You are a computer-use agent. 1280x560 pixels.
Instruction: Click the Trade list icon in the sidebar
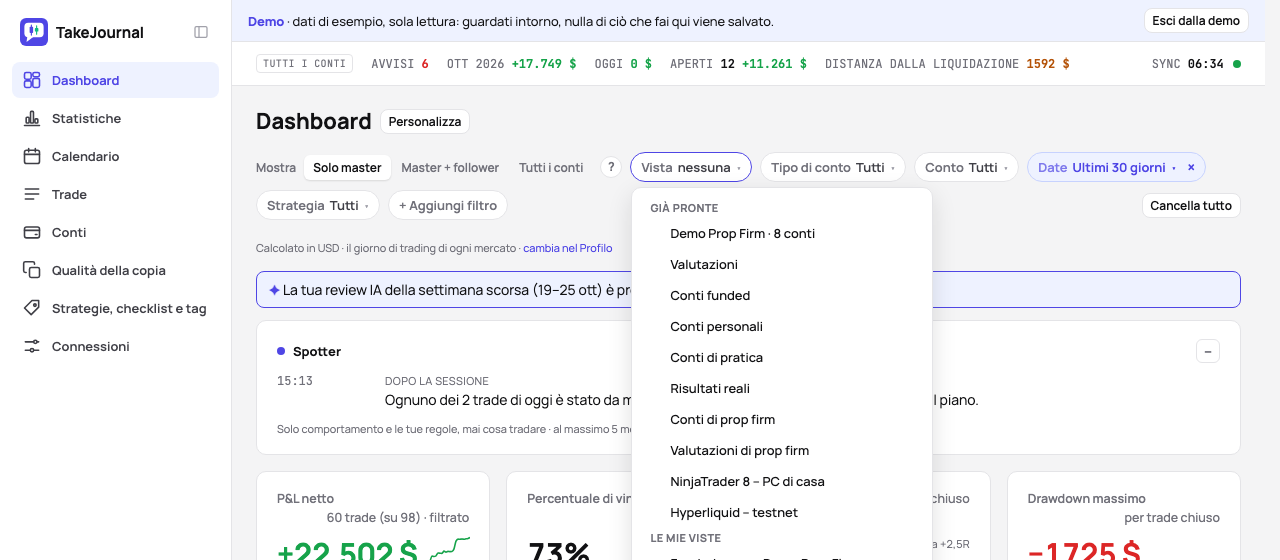32,194
